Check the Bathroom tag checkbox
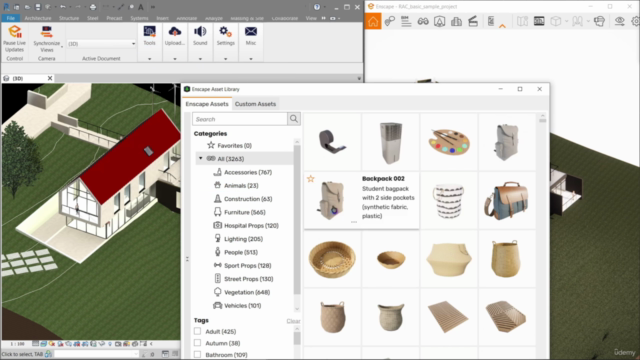 198,354
